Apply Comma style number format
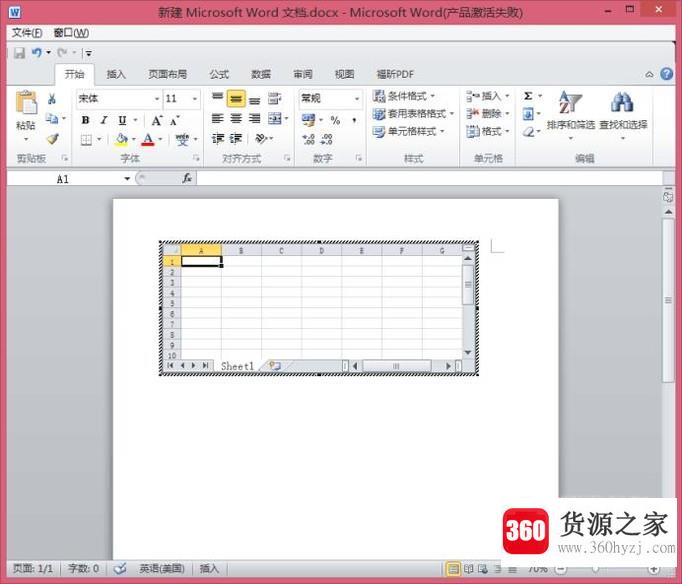682x584 pixels. point(354,120)
